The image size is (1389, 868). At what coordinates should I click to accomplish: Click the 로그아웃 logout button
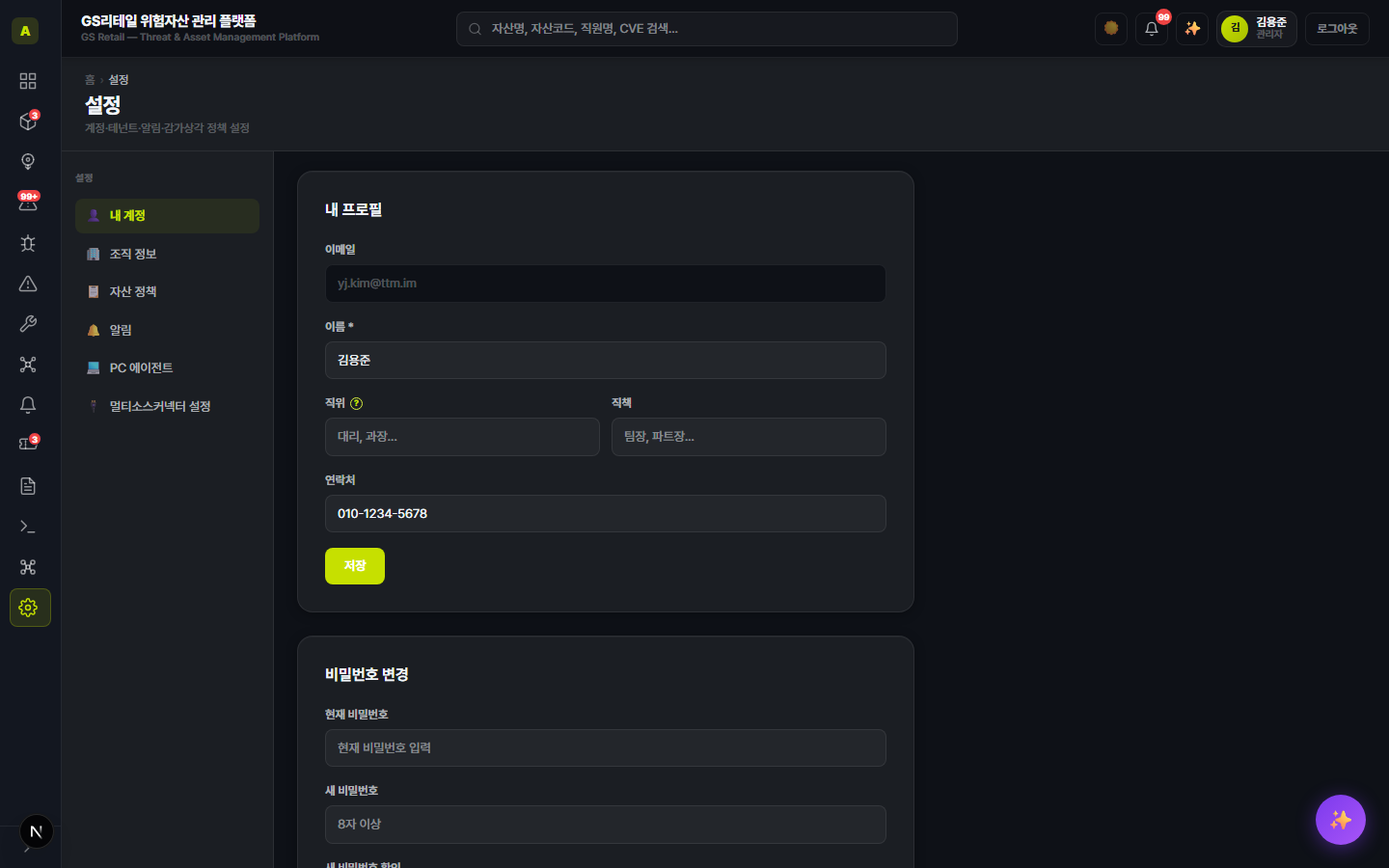[x=1337, y=29]
